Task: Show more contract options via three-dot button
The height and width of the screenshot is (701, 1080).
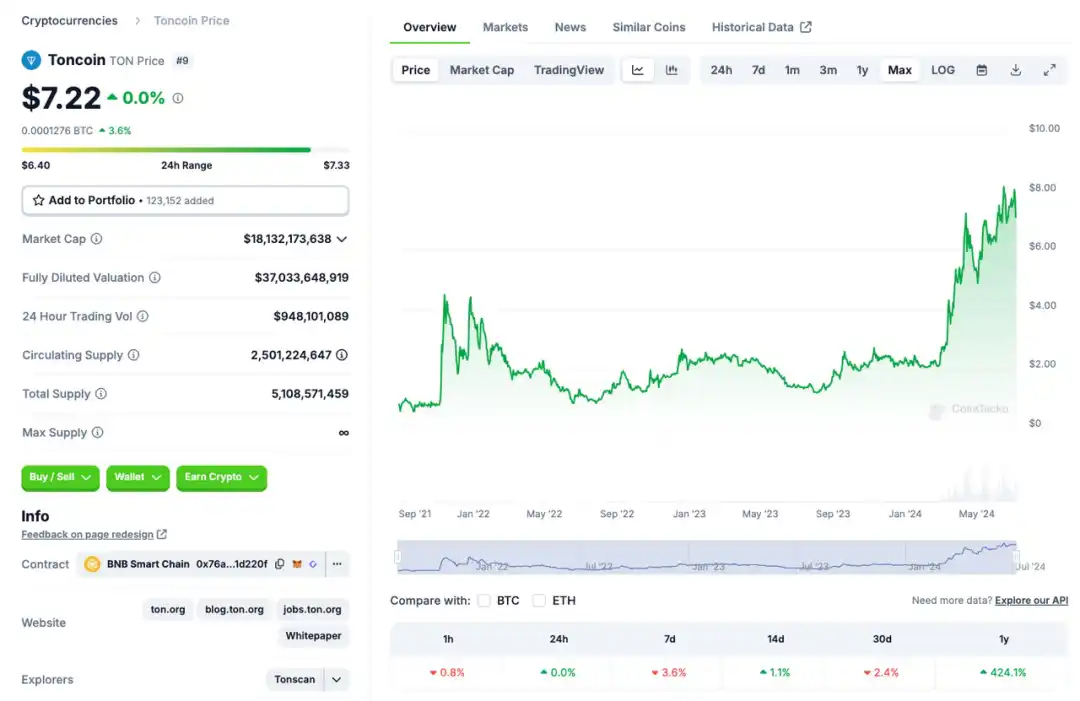Action: pyautogui.click(x=337, y=564)
